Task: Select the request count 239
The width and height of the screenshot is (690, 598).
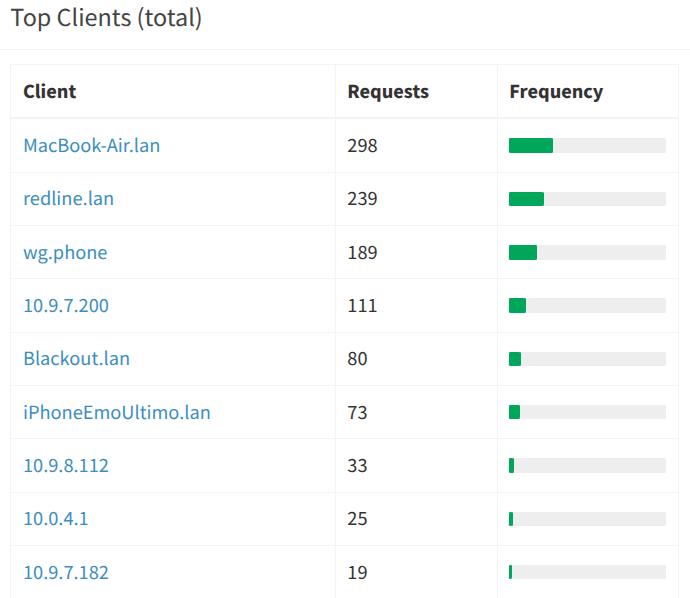Action: (x=362, y=199)
